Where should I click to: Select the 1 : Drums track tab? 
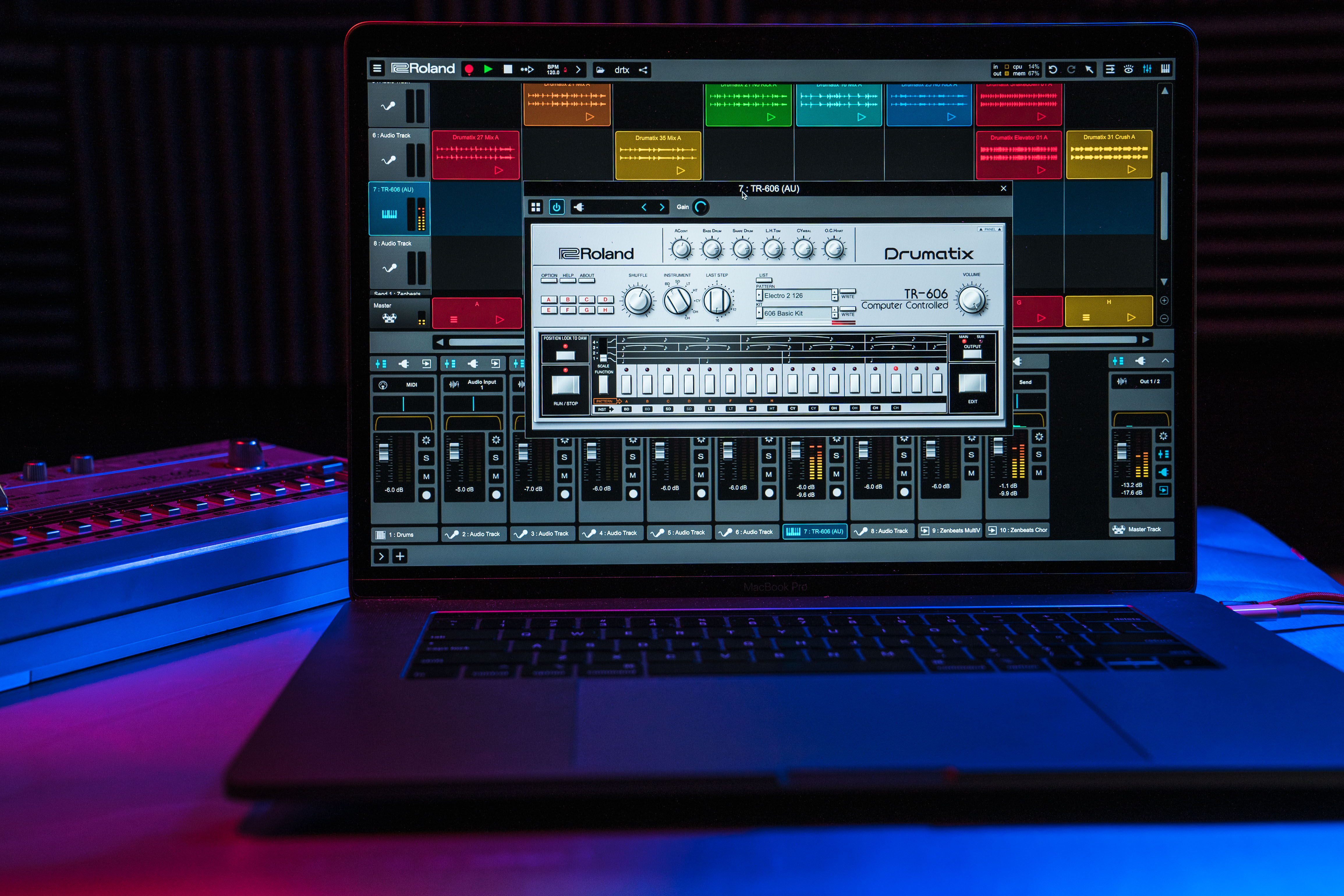405,535
